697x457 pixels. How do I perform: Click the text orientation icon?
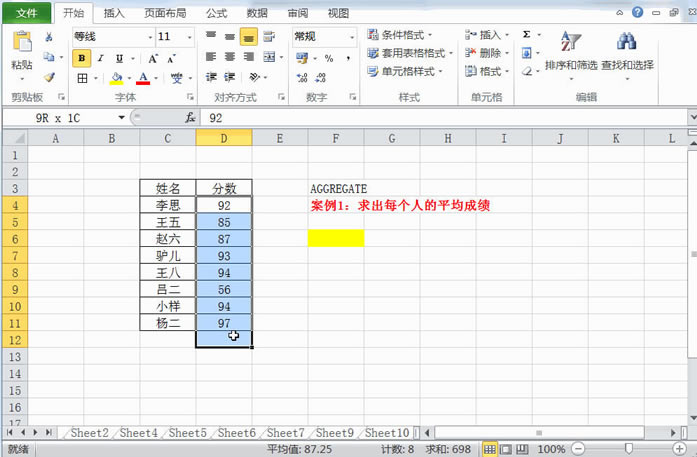point(255,77)
